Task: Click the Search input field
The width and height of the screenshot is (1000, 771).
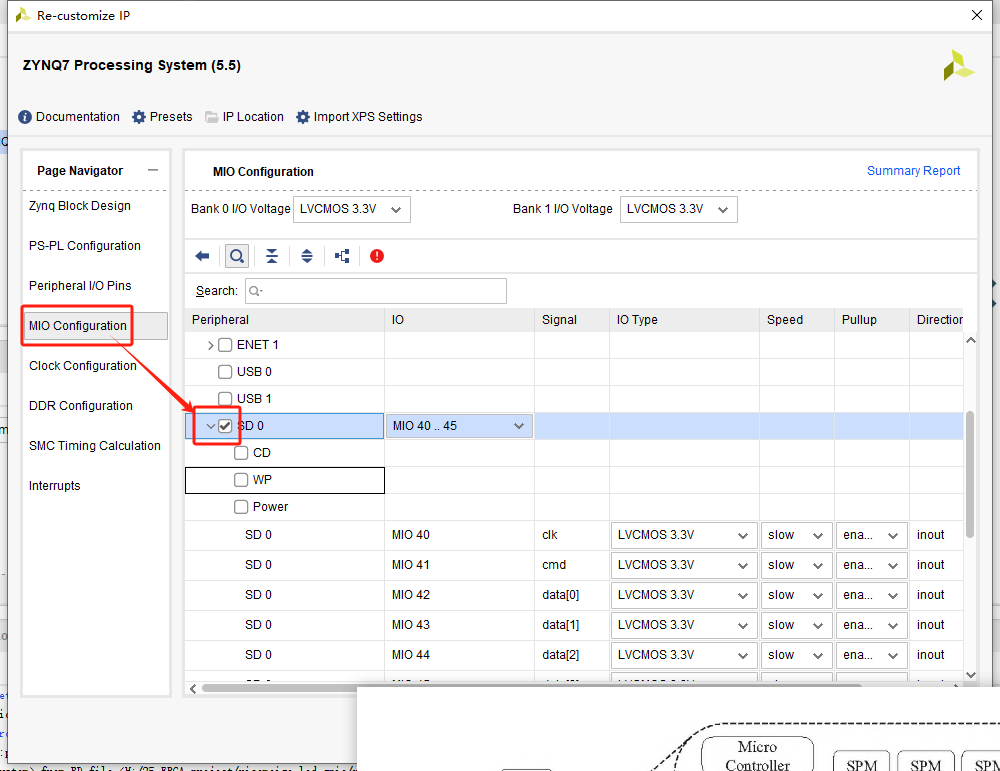Action: click(x=376, y=291)
